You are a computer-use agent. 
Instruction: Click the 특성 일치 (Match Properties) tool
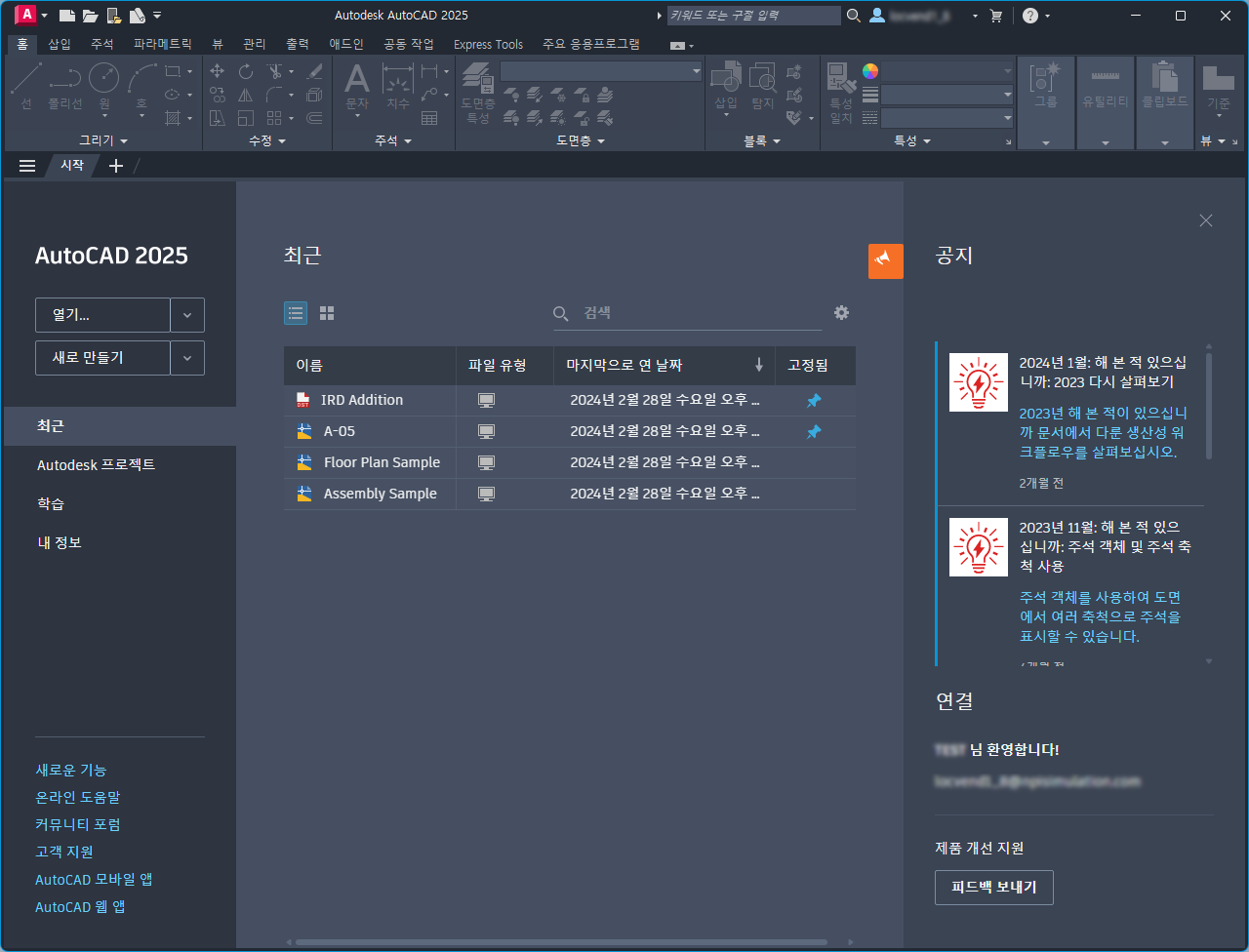click(841, 93)
